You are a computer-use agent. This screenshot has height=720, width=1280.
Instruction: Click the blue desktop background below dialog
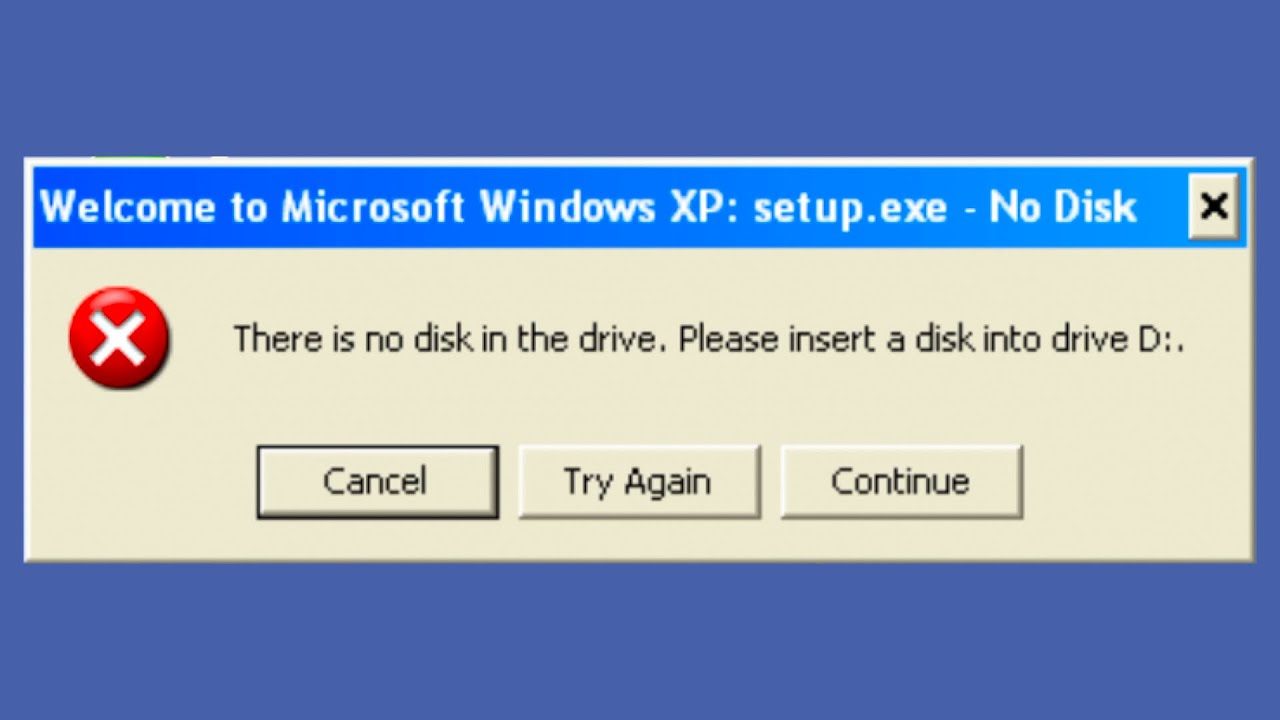click(x=640, y=641)
